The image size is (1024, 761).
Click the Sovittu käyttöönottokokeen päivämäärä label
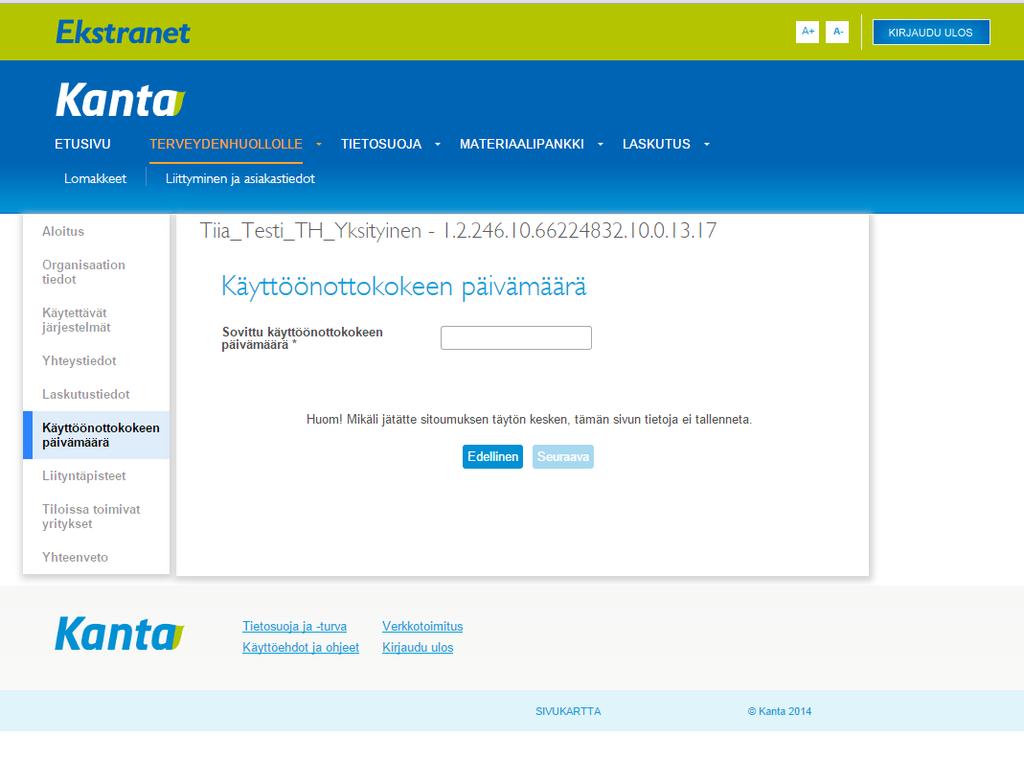coord(302,338)
